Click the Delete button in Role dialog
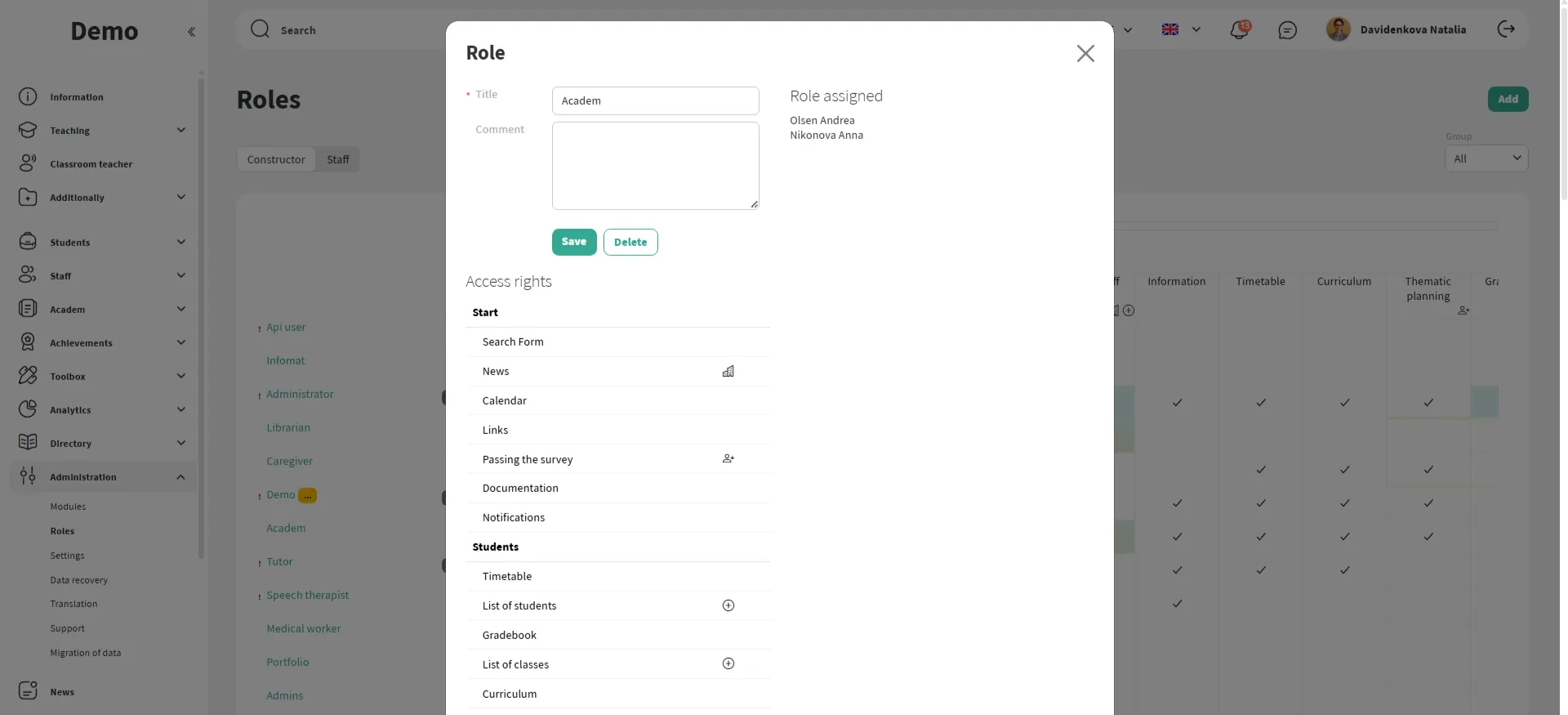Viewport: 1568px width, 715px height. point(630,242)
